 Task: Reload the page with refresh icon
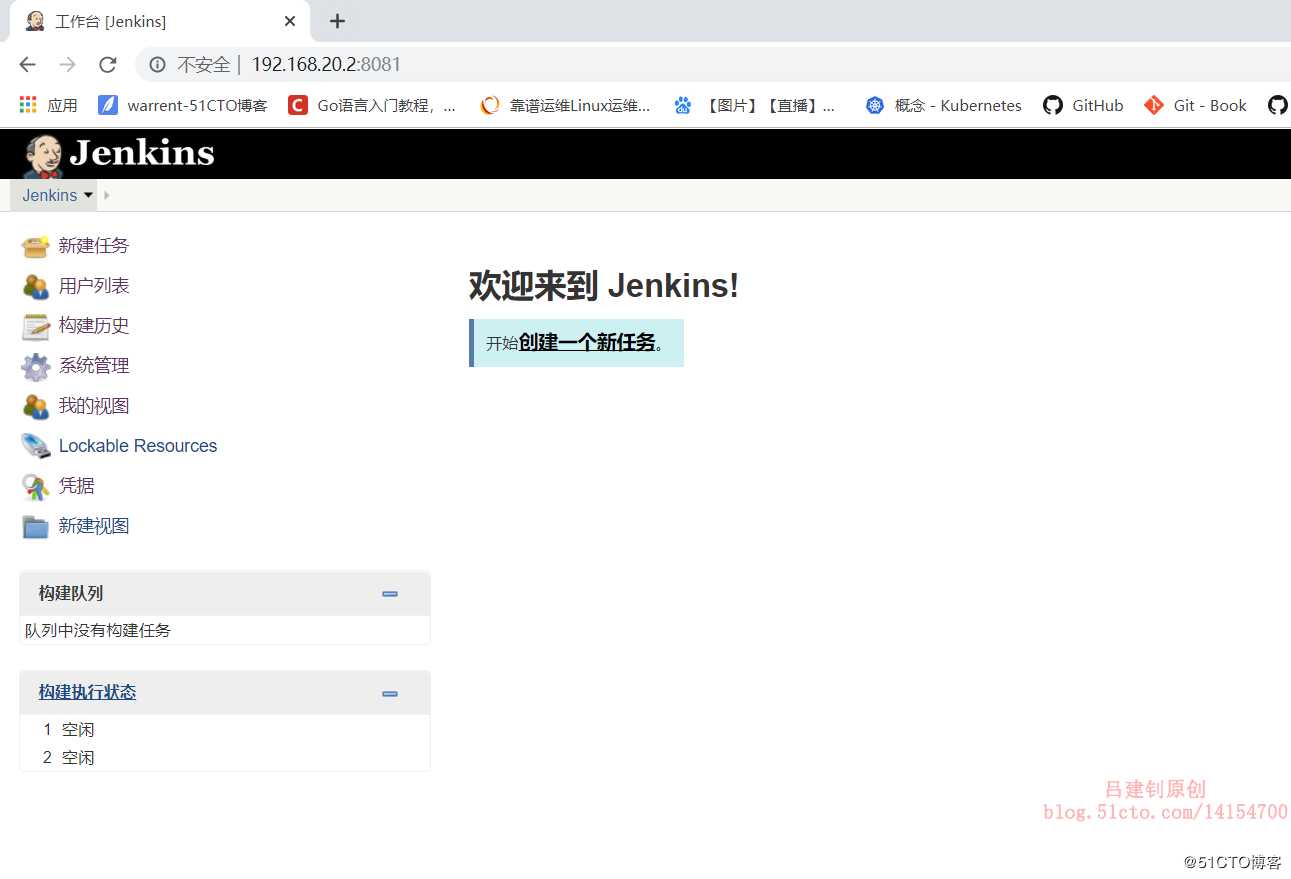pyautogui.click(x=108, y=64)
